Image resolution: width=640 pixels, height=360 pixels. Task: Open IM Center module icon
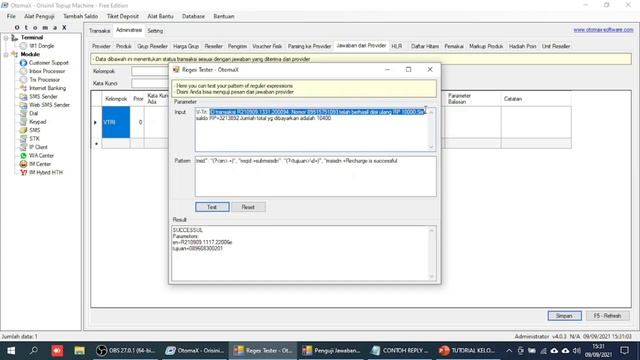[23, 164]
